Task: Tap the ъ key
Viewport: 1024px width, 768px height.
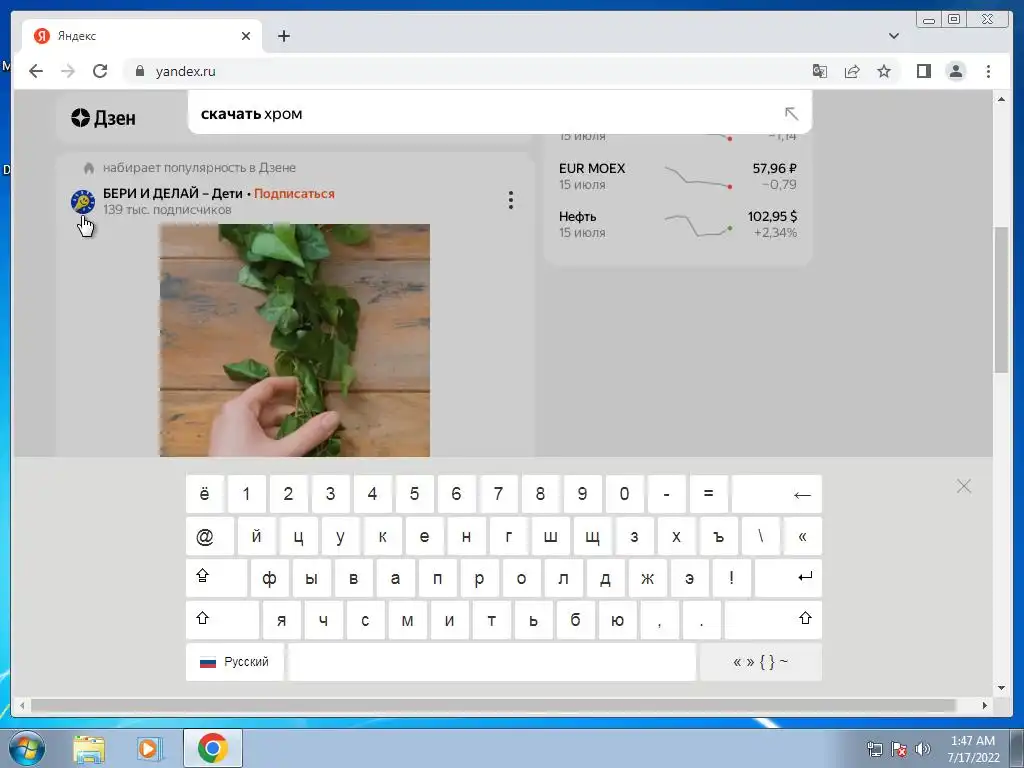Action: pyautogui.click(x=718, y=536)
